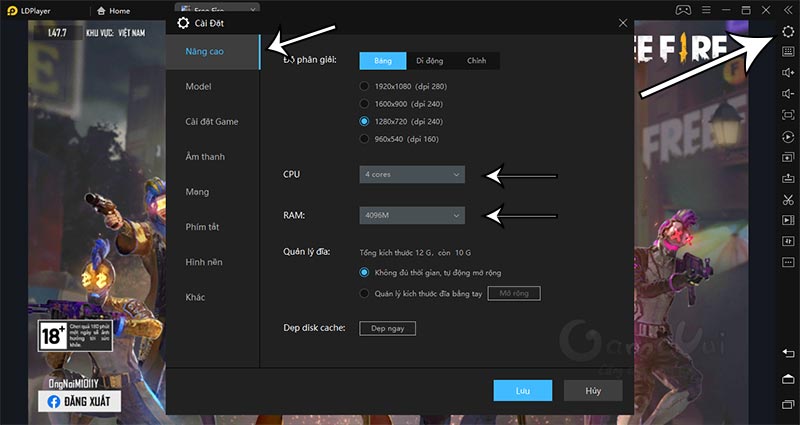Toggle fullscreen icon in sidebar

pos(788,115)
